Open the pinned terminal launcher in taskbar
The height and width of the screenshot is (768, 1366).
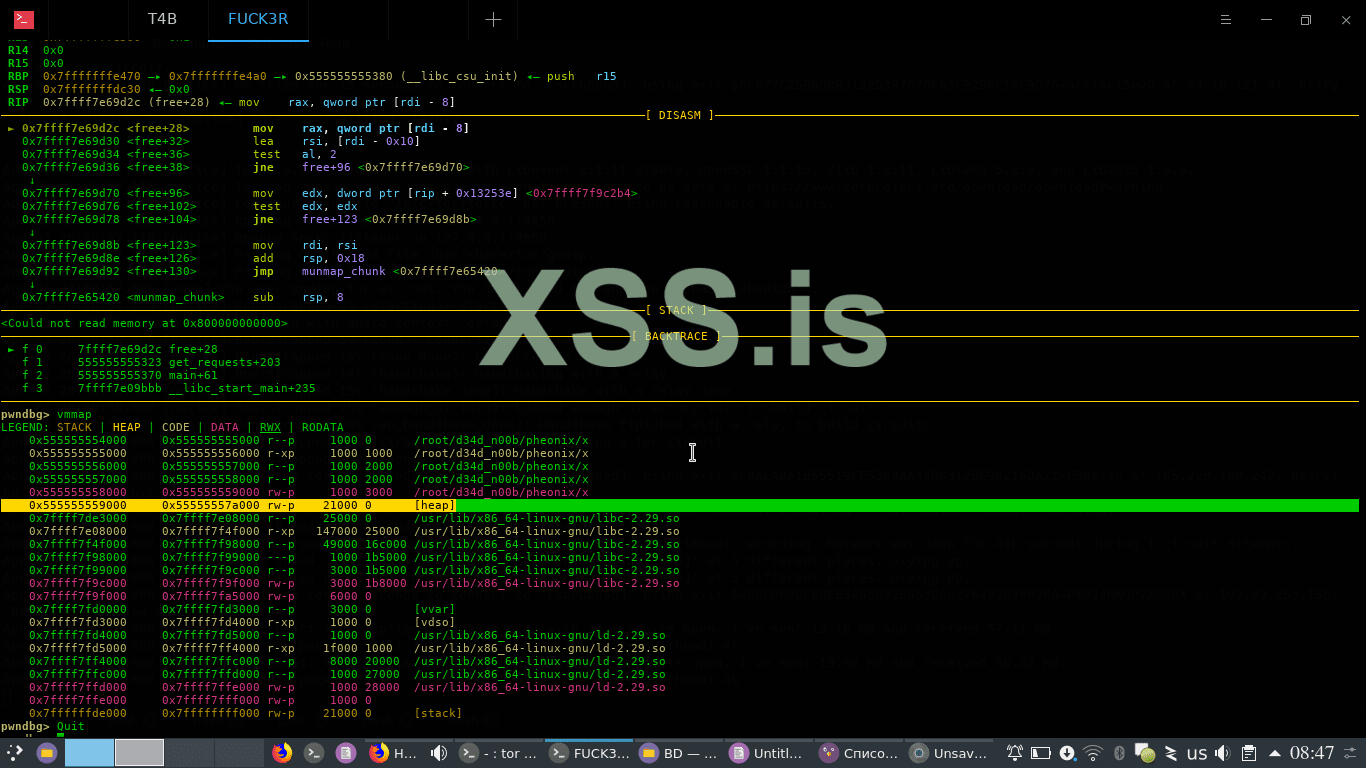[x=314, y=753]
